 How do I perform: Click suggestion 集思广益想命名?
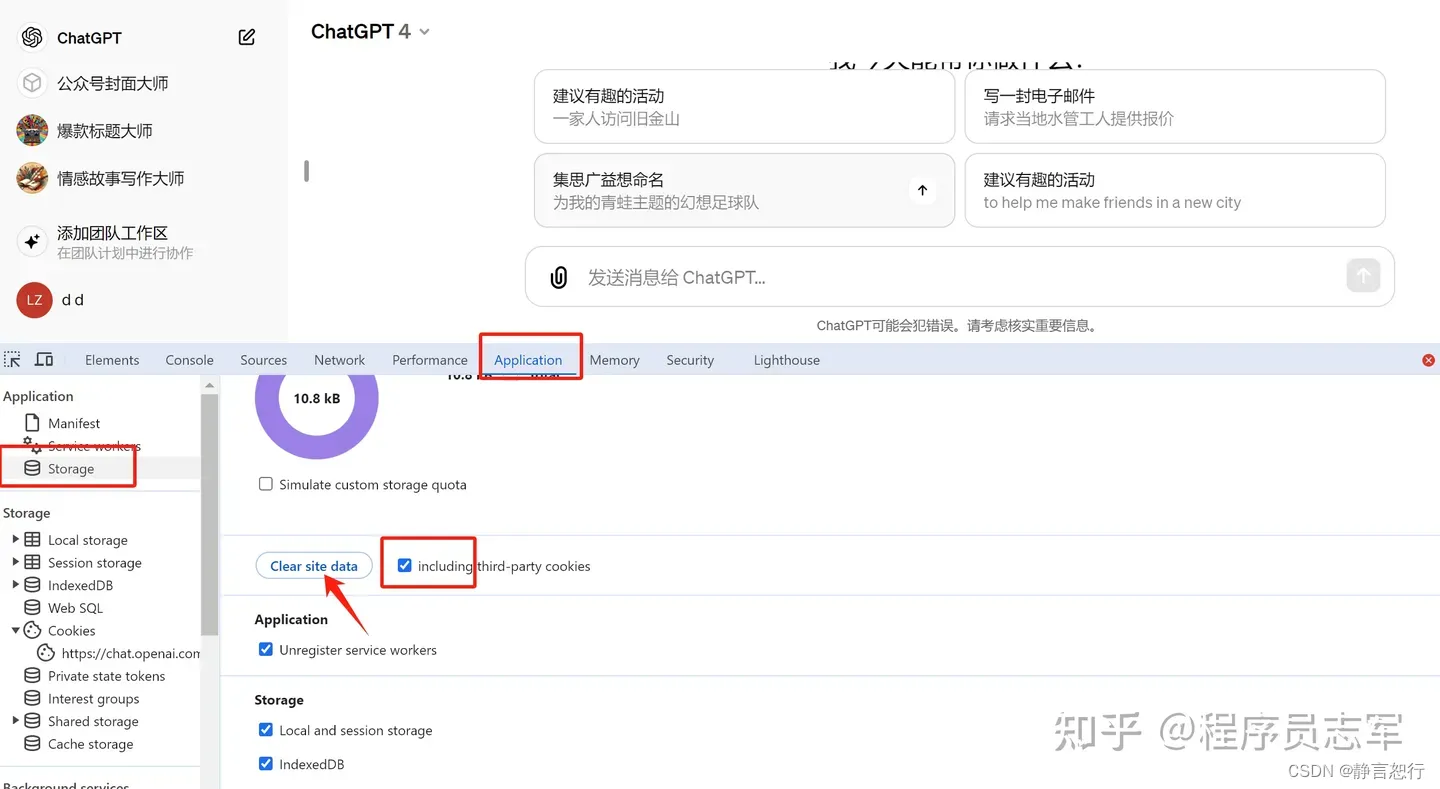pos(744,190)
